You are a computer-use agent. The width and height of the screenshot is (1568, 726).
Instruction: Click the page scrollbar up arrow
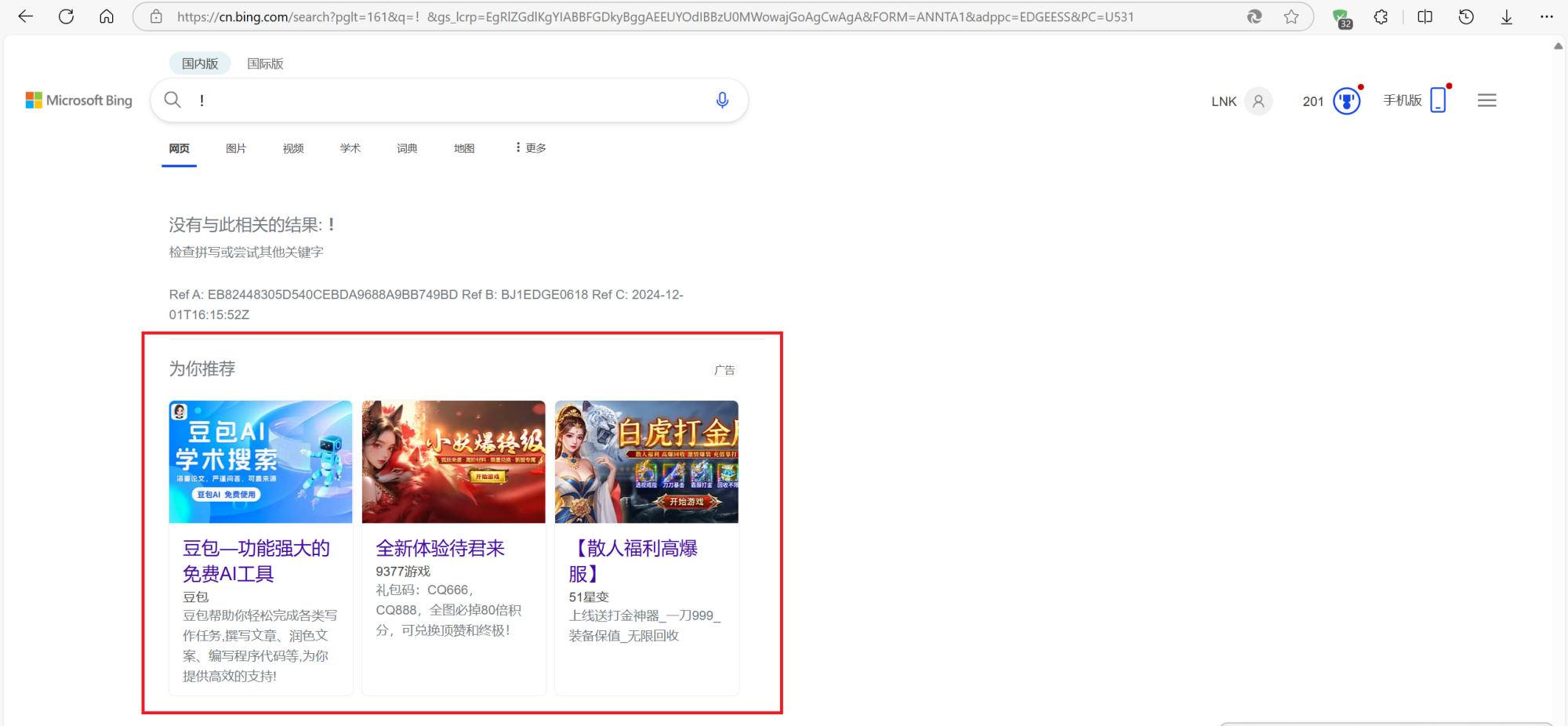1559,46
